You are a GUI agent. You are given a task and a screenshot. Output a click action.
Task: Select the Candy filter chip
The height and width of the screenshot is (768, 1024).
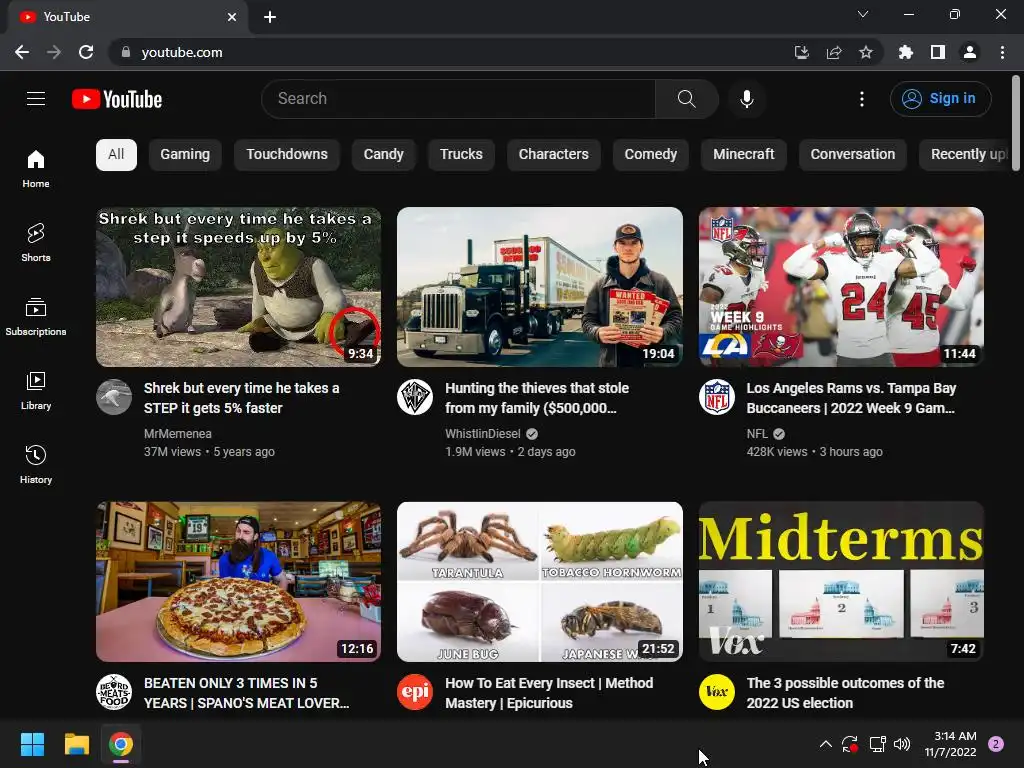(383, 154)
